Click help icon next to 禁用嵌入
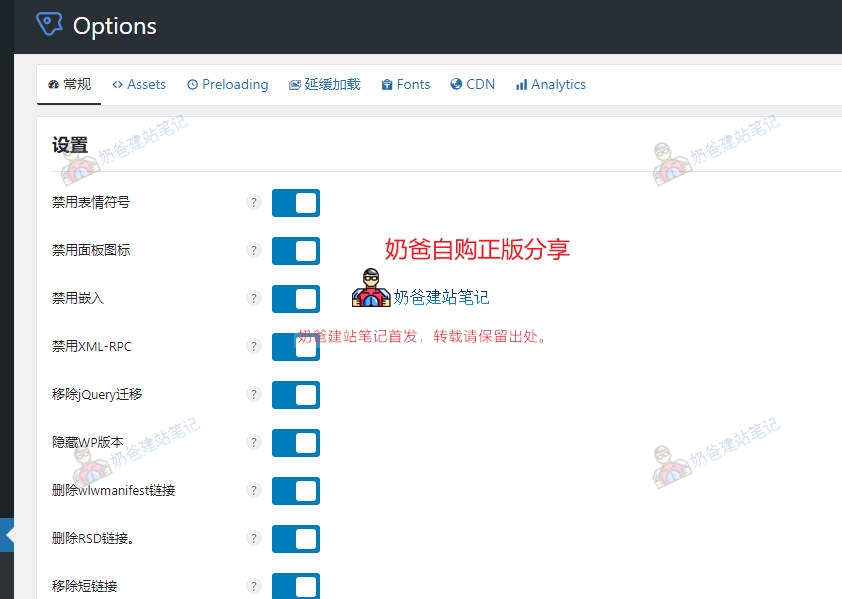842x599 pixels. tap(254, 298)
